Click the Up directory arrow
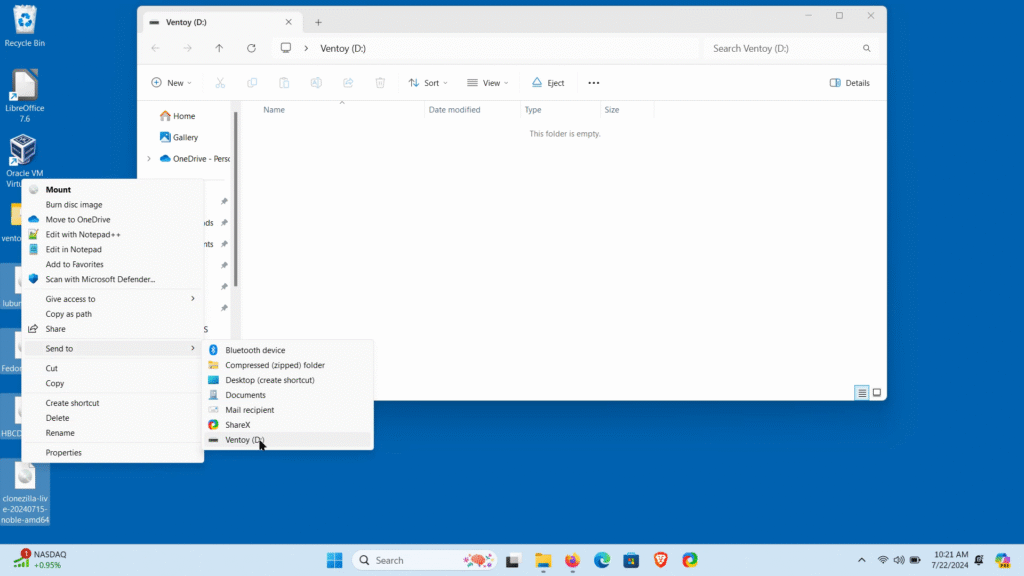This screenshot has height=576, width=1024. (x=219, y=48)
